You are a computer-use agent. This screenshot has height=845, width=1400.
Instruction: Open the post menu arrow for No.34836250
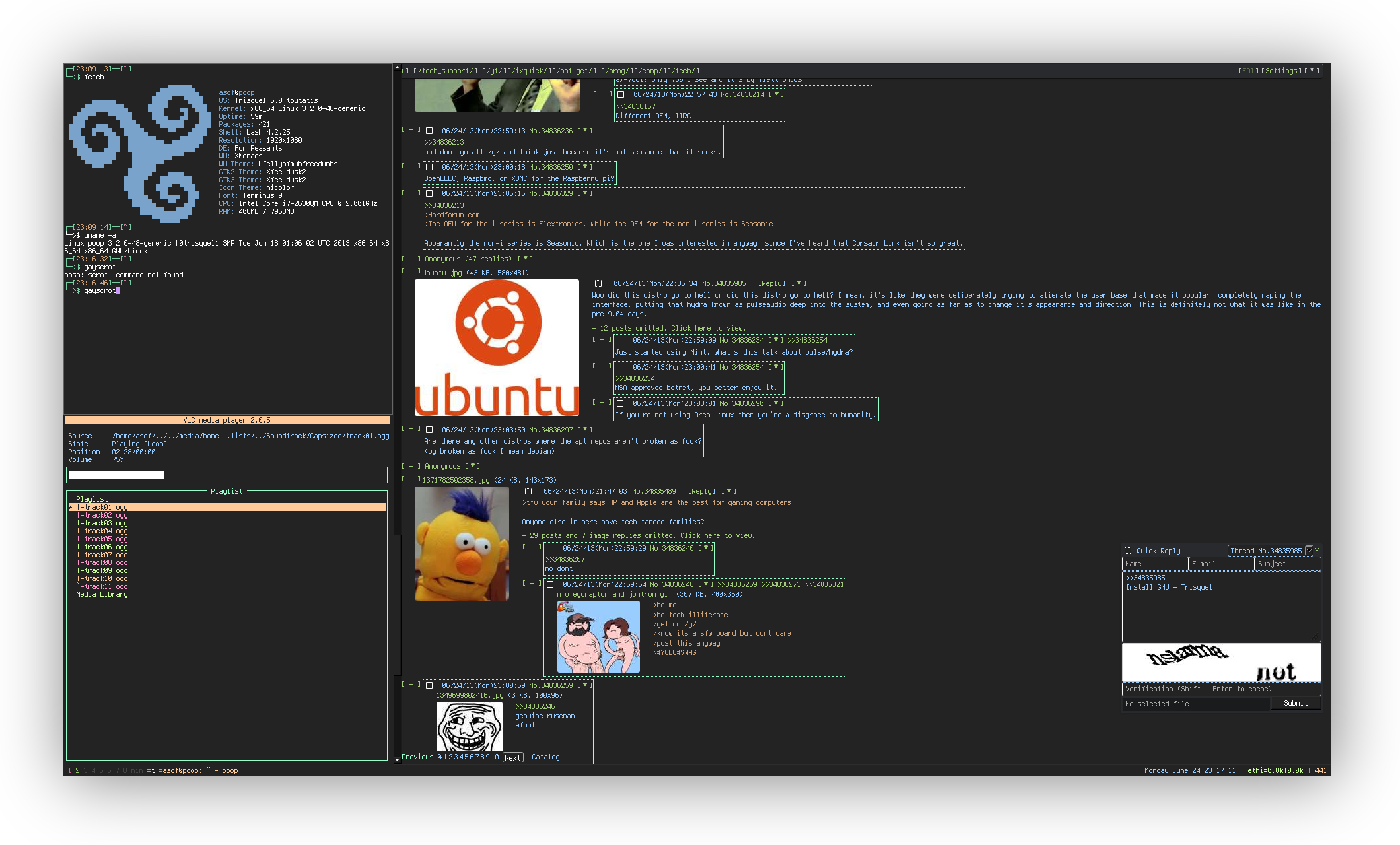coord(585,167)
